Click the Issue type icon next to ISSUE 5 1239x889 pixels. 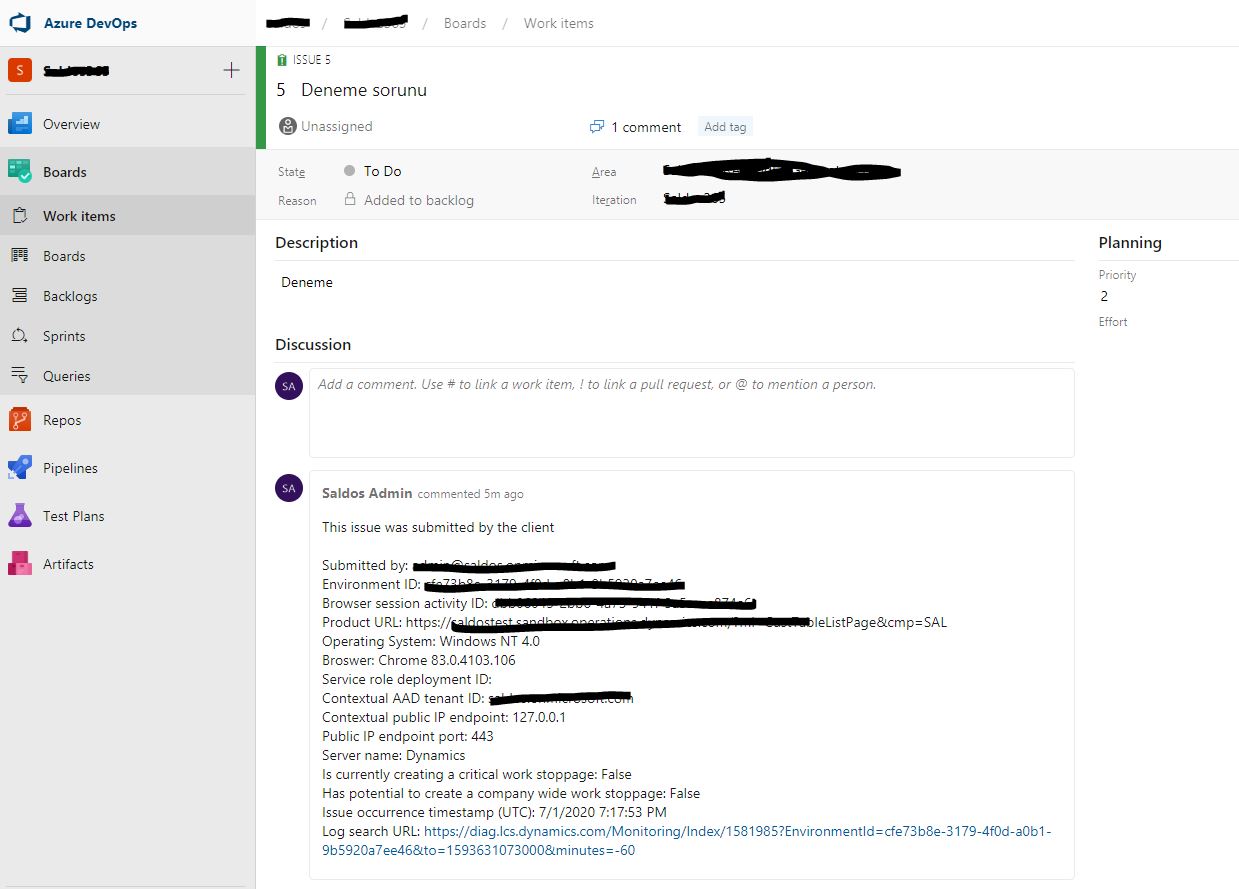coord(282,60)
